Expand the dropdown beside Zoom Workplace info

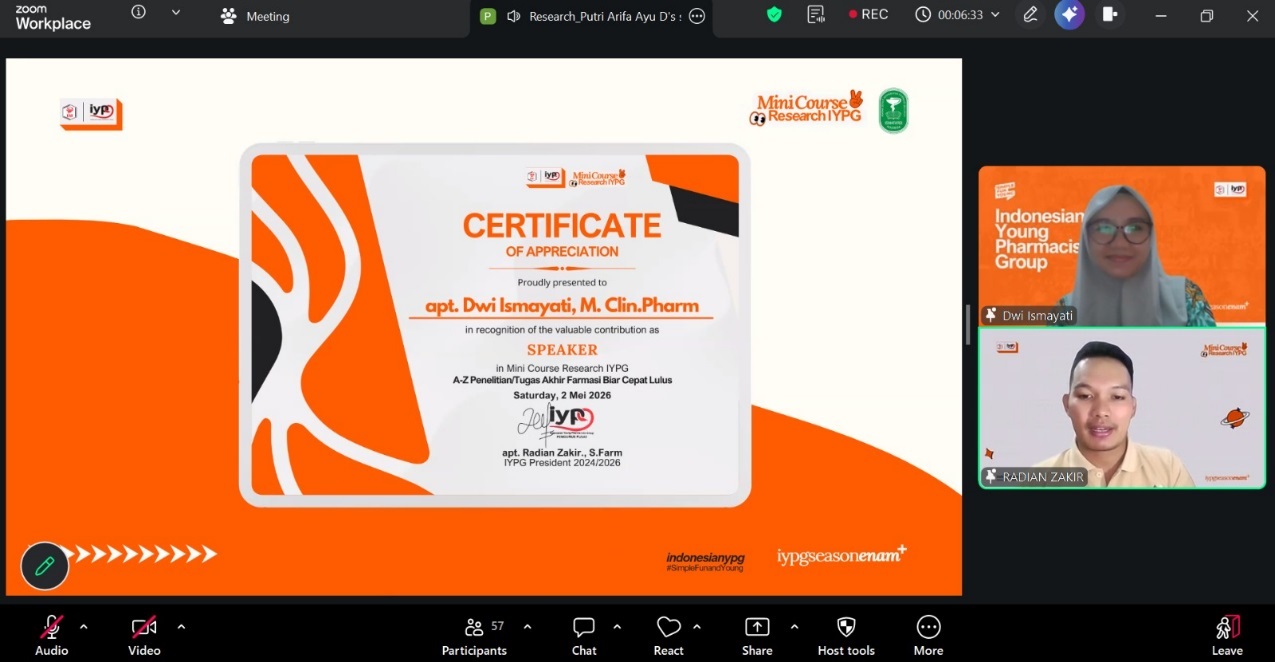click(x=176, y=13)
